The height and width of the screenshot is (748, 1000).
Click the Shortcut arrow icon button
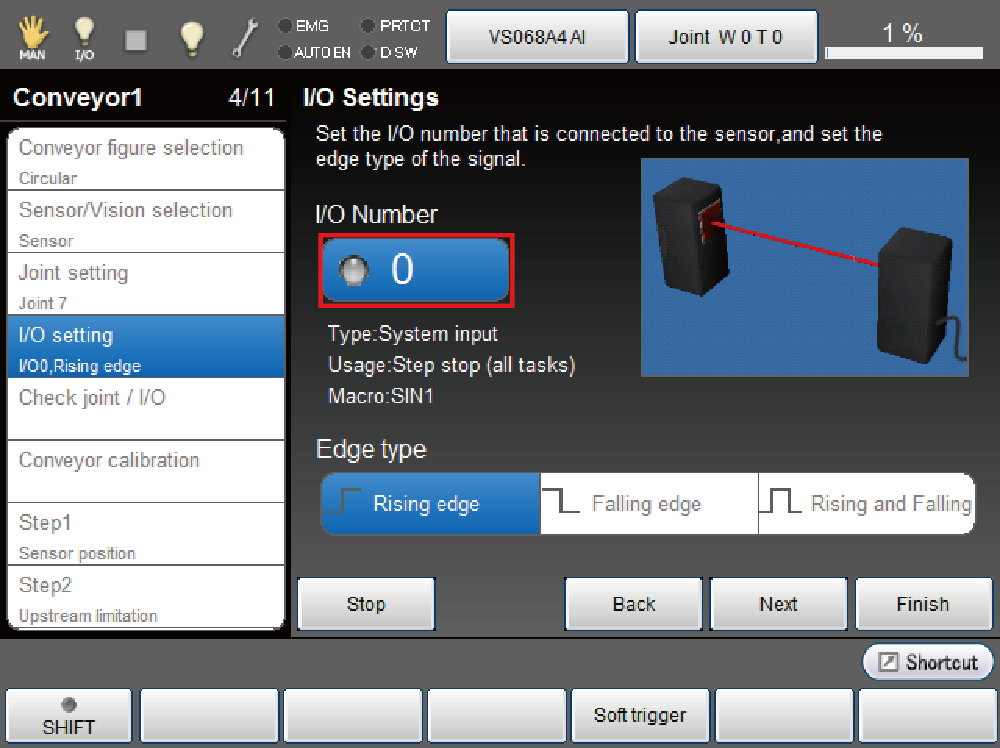click(x=928, y=662)
